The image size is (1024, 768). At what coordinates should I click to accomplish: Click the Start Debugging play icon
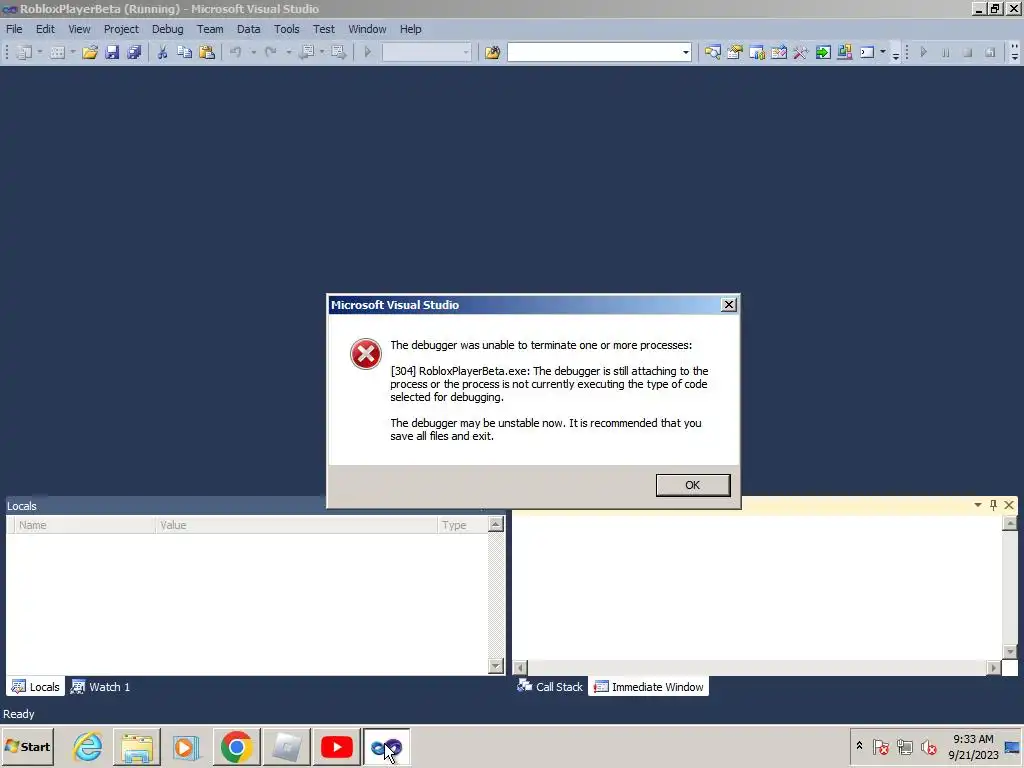pos(368,52)
